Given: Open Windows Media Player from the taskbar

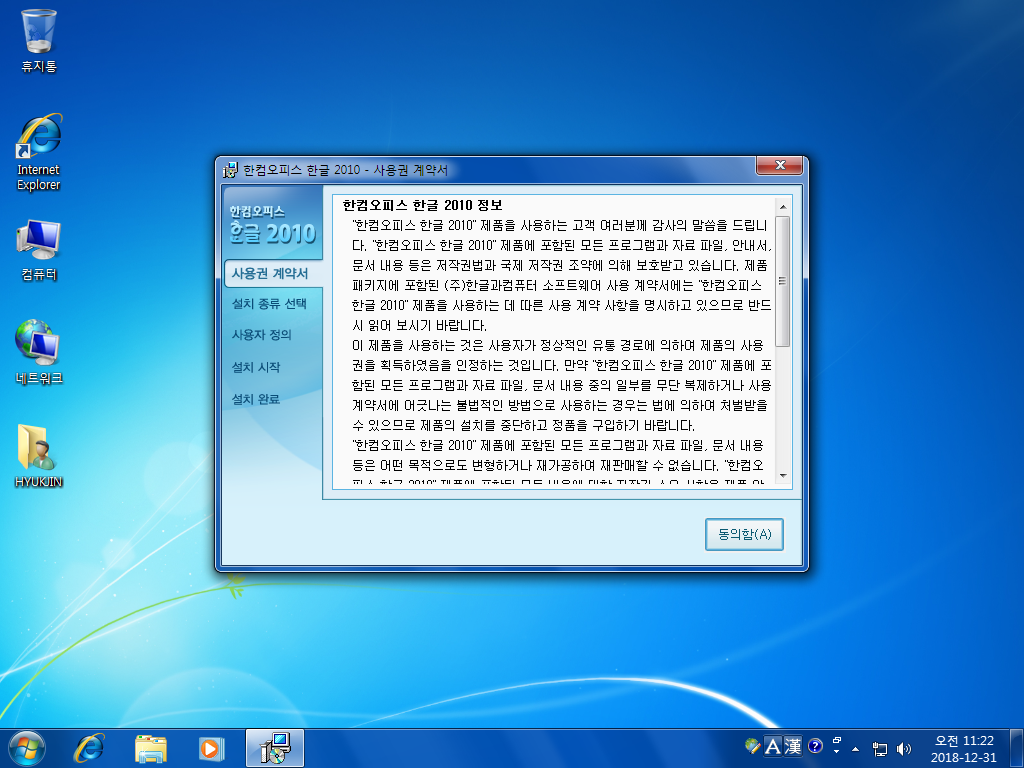Looking at the screenshot, I should tap(211, 748).
